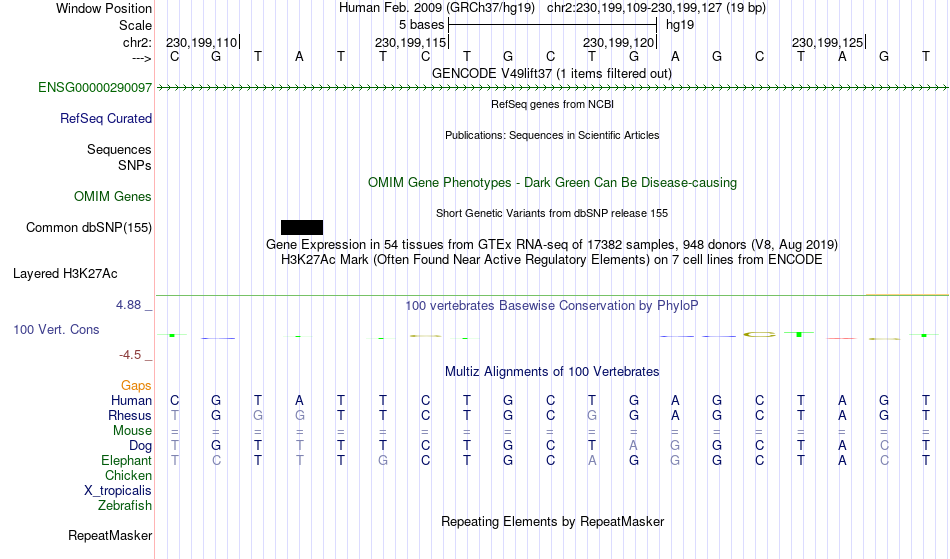Click the Sequences track label
Image resolution: width=950 pixels, height=559 pixels.
[119, 150]
